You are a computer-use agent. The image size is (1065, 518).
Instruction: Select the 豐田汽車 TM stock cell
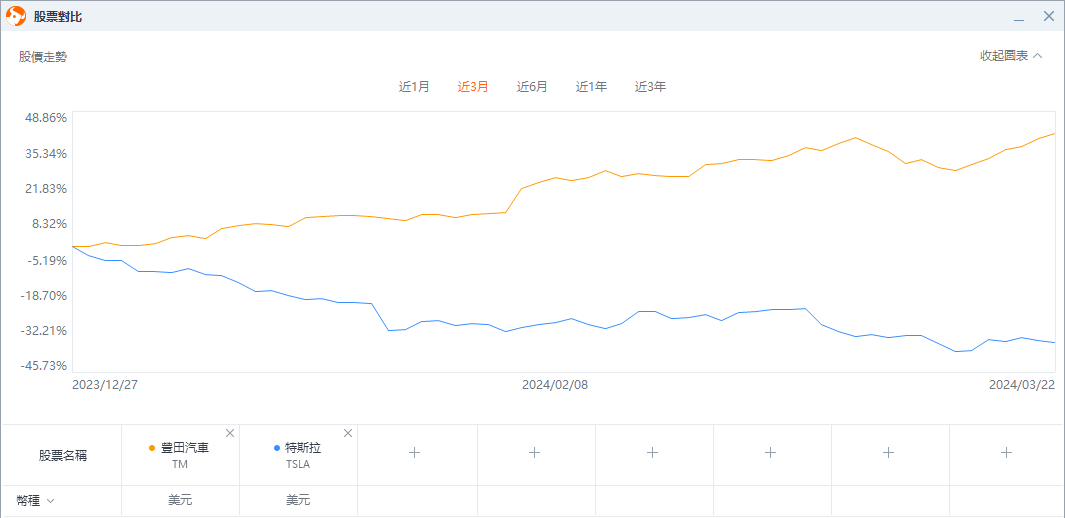point(181,456)
